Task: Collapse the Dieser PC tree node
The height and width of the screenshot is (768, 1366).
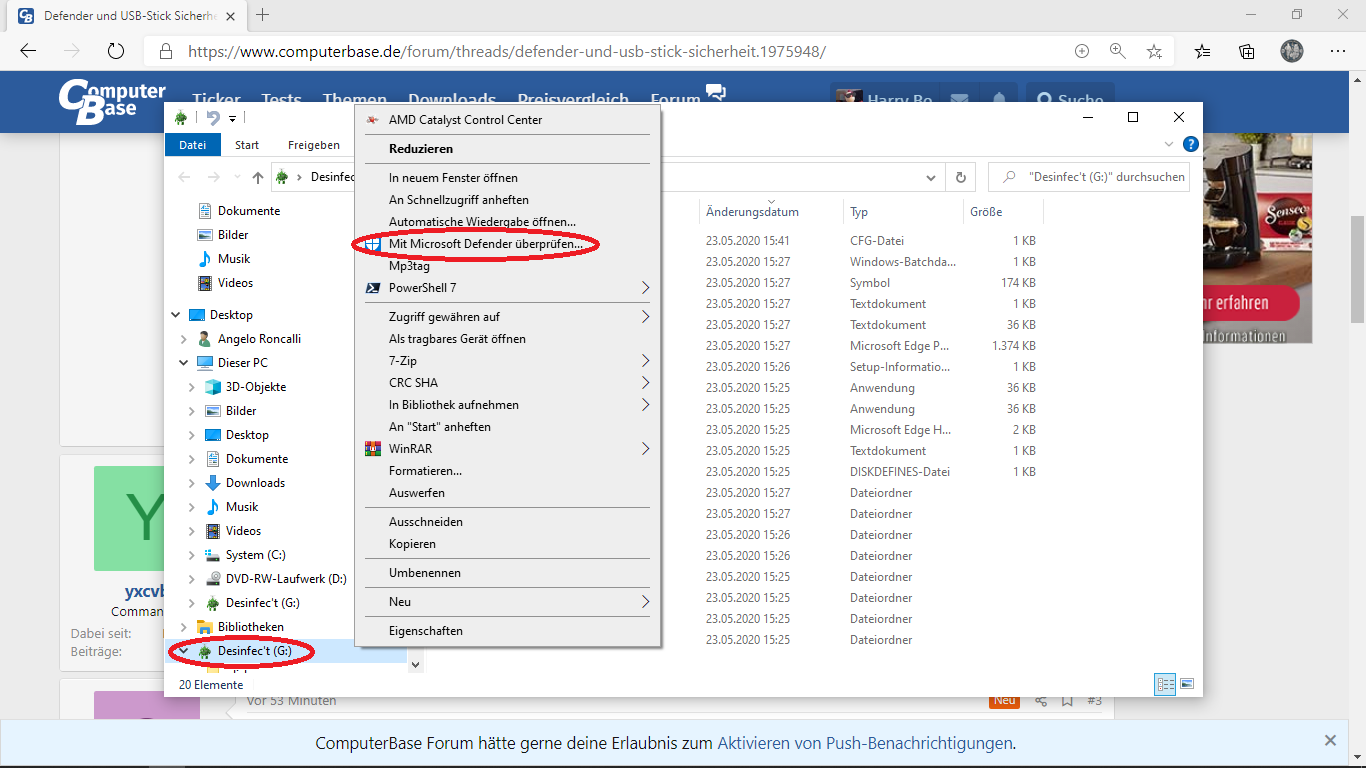Action: (x=184, y=363)
